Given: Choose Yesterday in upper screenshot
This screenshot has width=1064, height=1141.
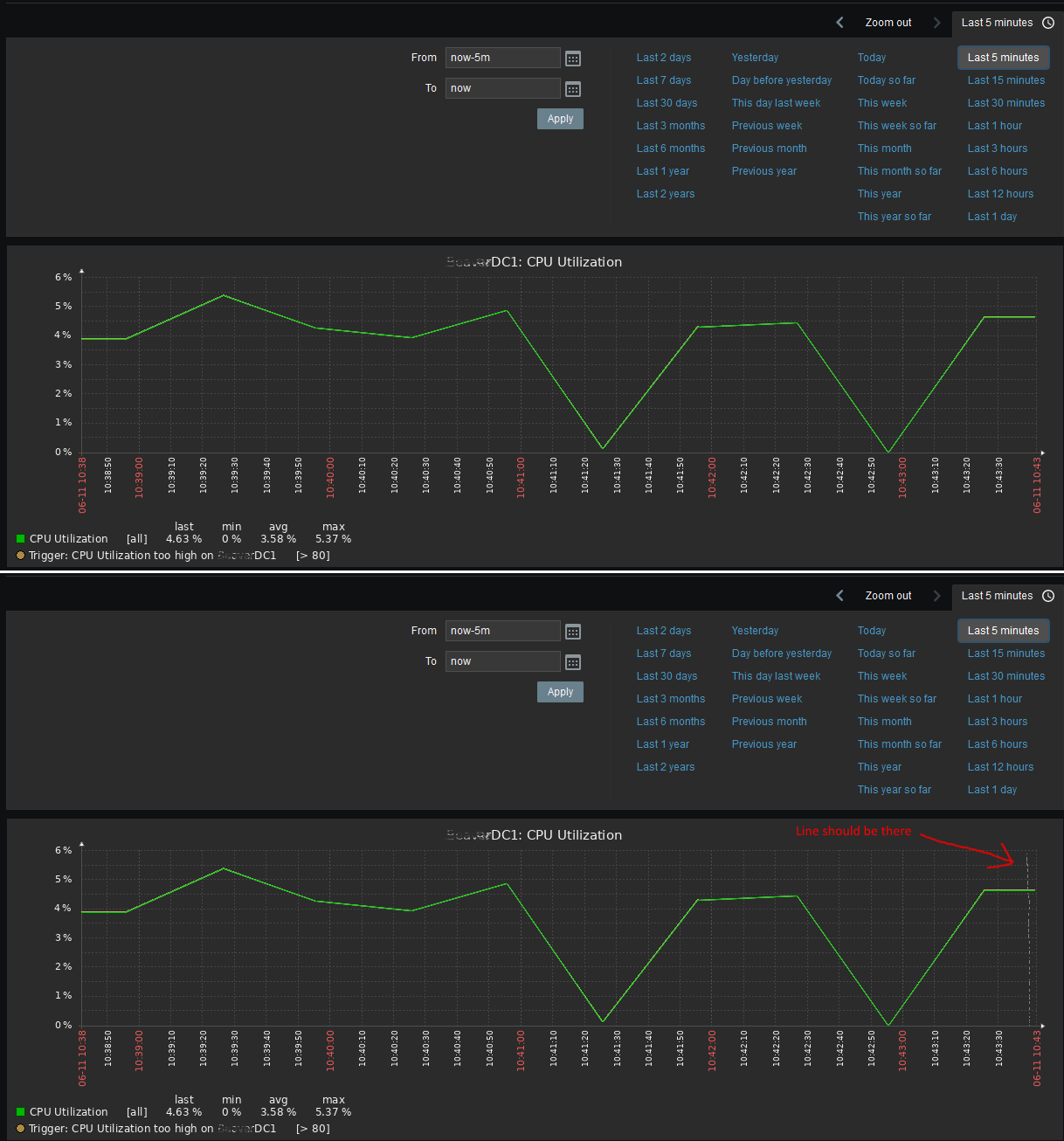Looking at the screenshot, I should click(755, 58).
